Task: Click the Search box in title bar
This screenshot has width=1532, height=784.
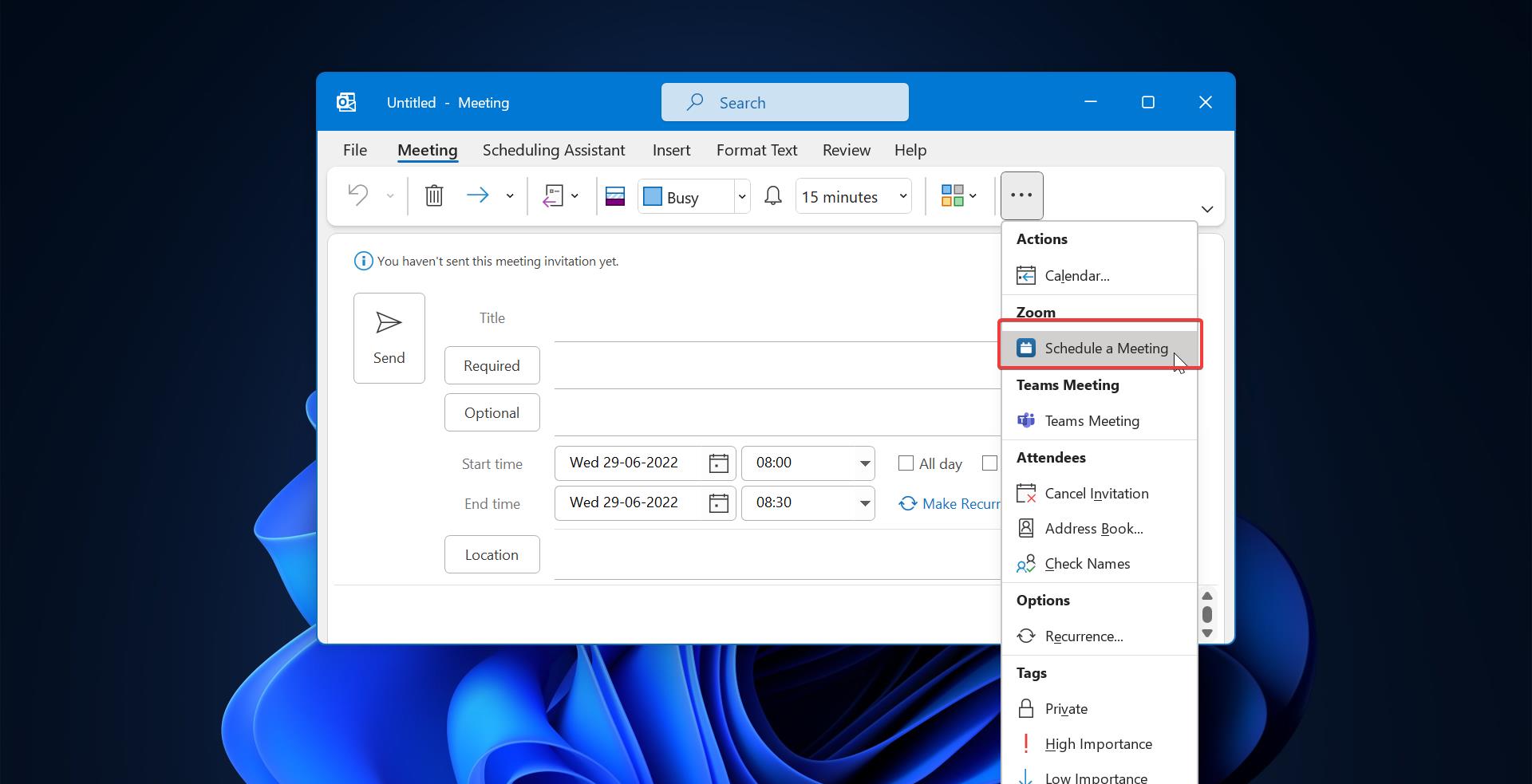Action: (x=785, y=102)
